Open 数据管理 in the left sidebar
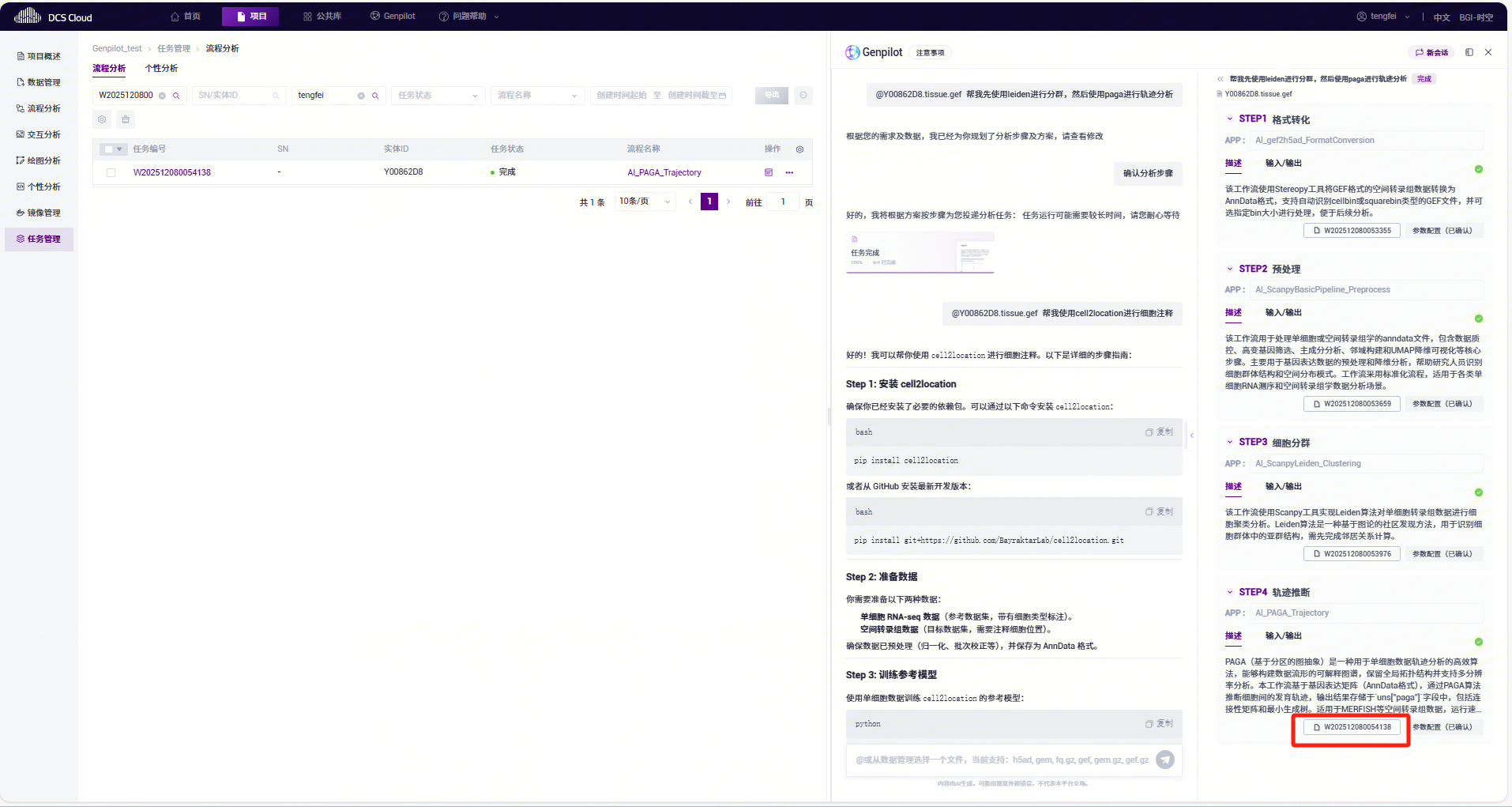Image resolution: width=1512 pixels, height=807 pixels. click(43, 82)
